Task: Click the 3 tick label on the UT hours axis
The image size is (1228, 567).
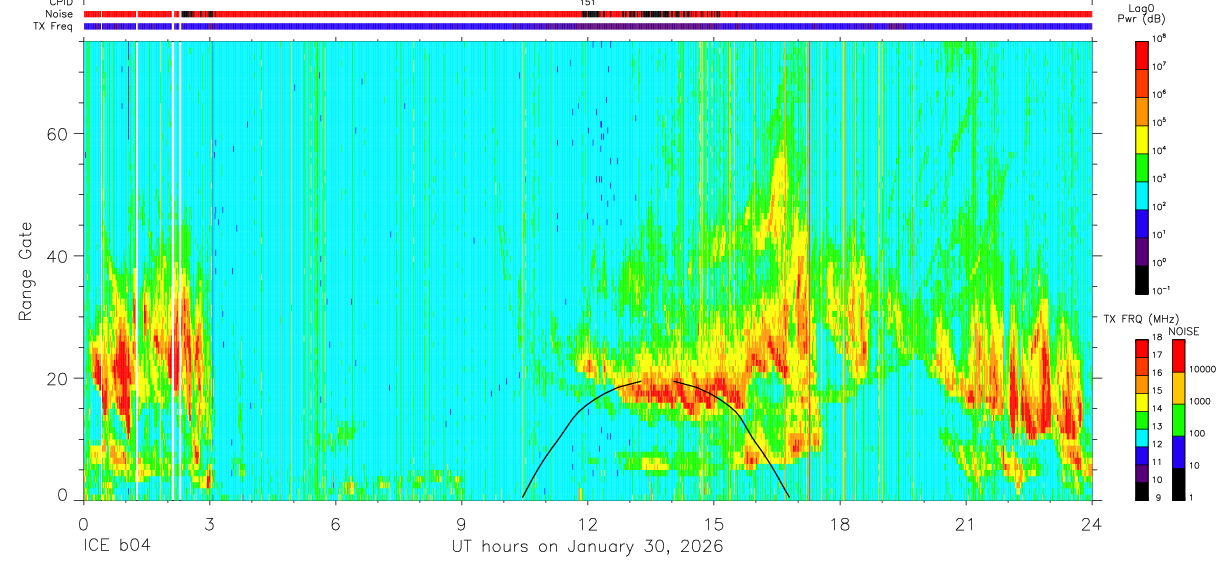Action: tap(209, 523)
